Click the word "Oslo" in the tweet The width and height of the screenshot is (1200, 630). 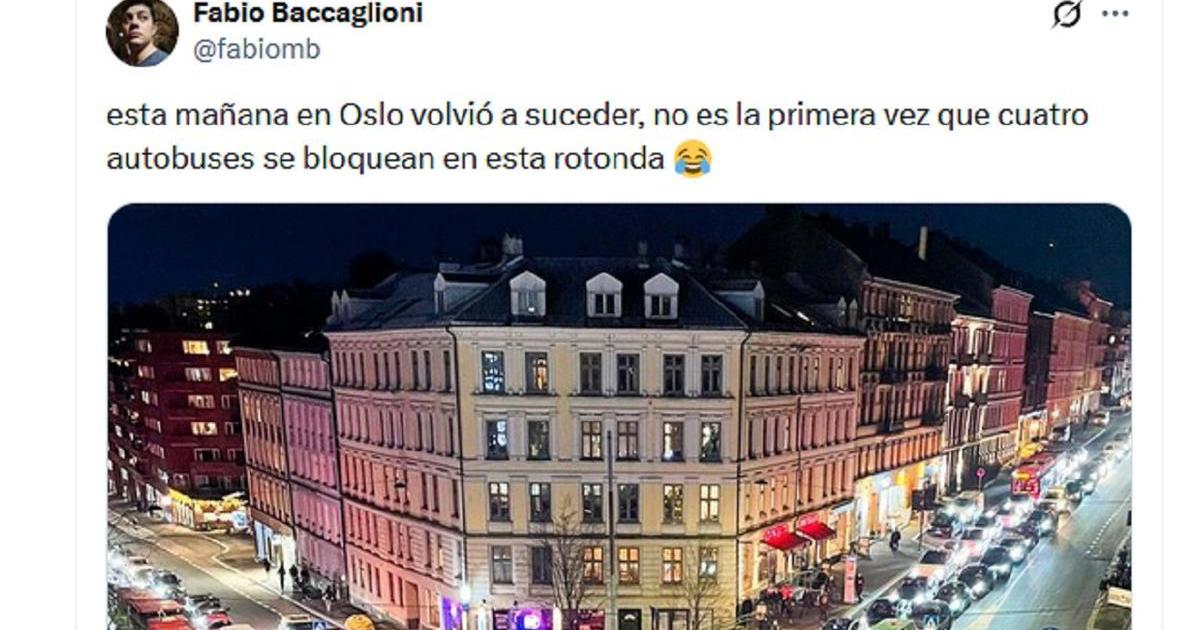tap(366, 116)
